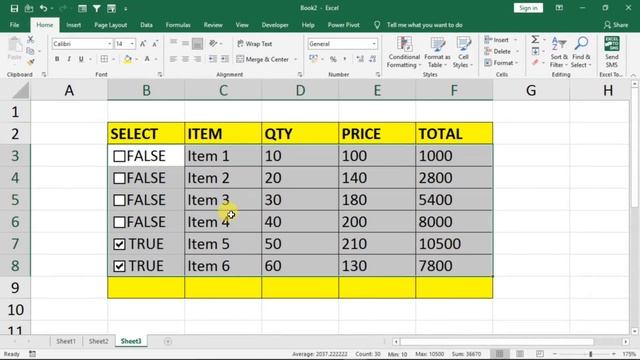Open the Page Layout ribbon tab
This screenshot has height=360, width=640.
coord(110,25)
